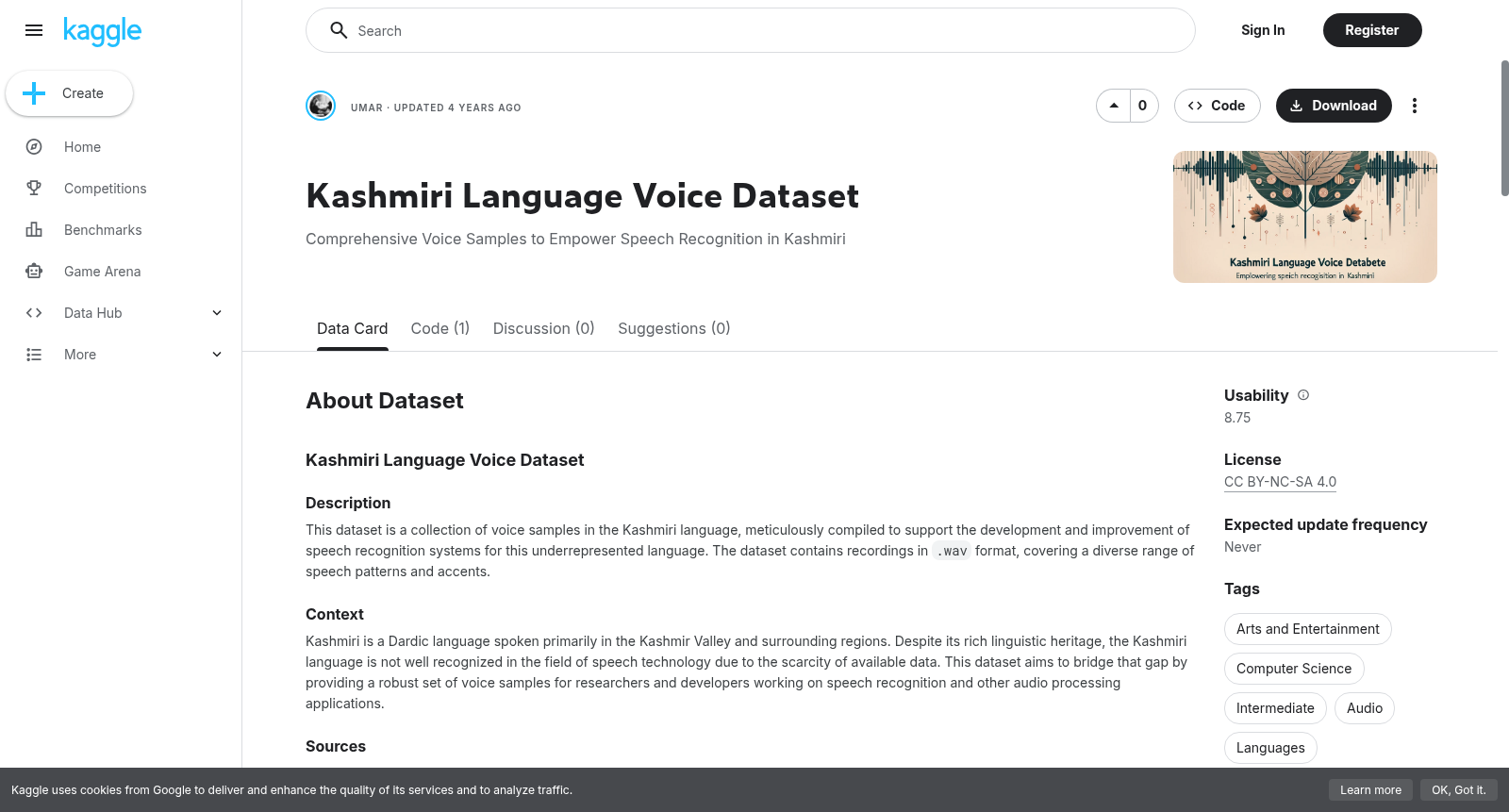This screenshot has height=812, width=1509.
Task: Dismiss cookies with OK, Got it
Action: [x=1458, y=790]
